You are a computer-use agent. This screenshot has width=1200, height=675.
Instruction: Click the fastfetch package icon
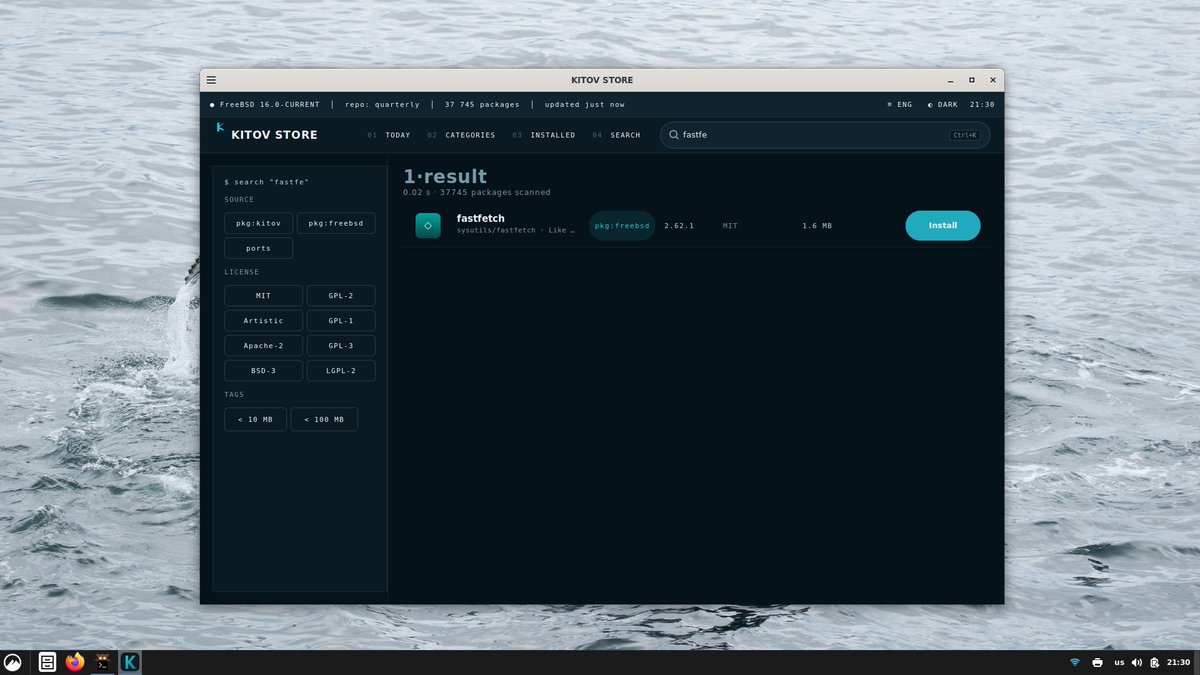click(428, 226)
